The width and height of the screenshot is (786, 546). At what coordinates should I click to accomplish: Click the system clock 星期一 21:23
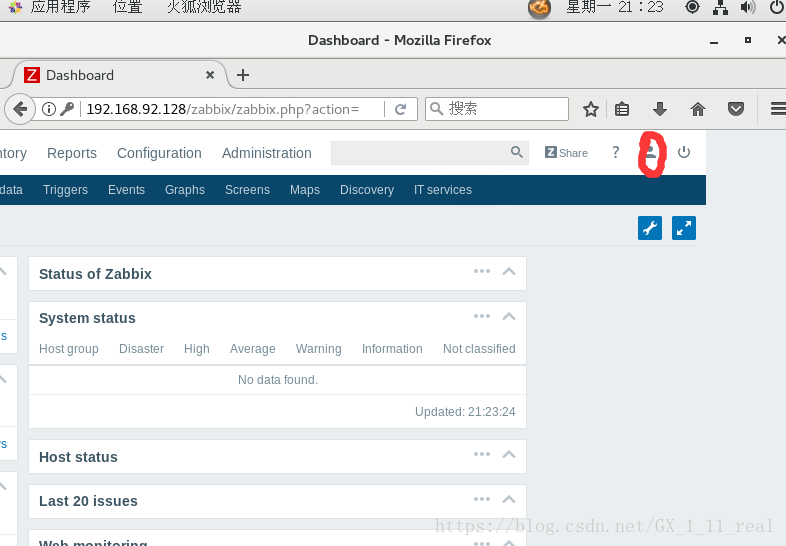(x=615, y=7)
